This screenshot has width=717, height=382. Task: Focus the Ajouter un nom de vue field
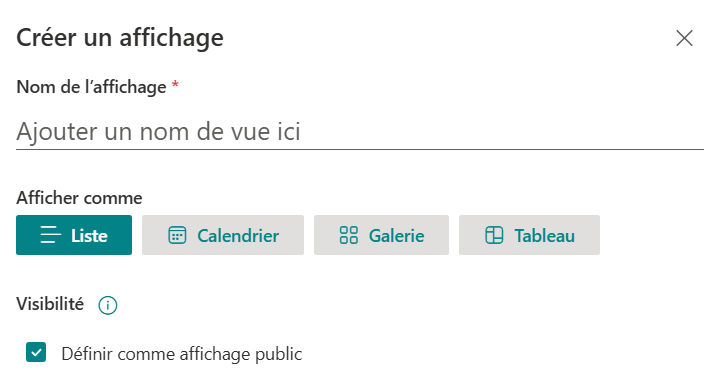coord(360,132)
